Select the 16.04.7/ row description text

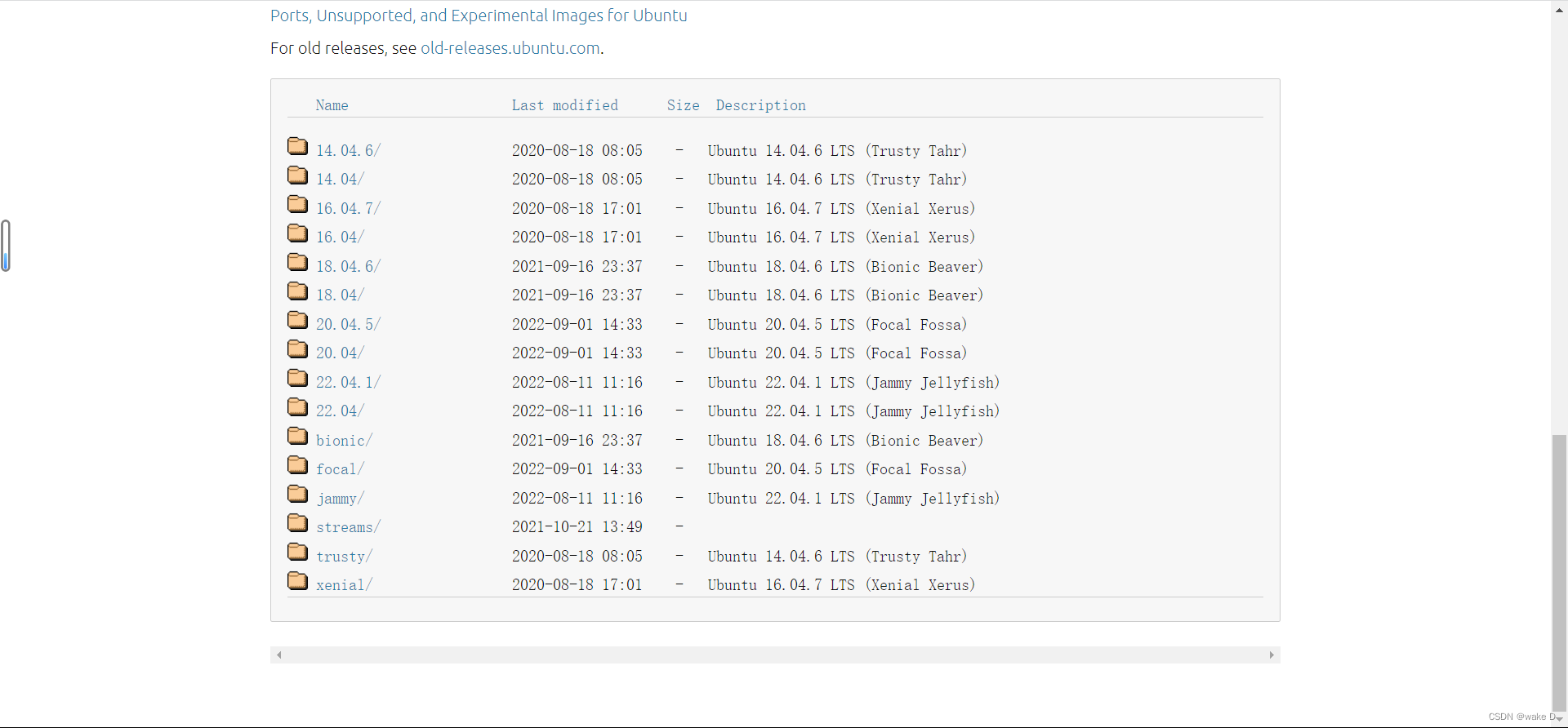pyautogui.click(x=842, y=209)
